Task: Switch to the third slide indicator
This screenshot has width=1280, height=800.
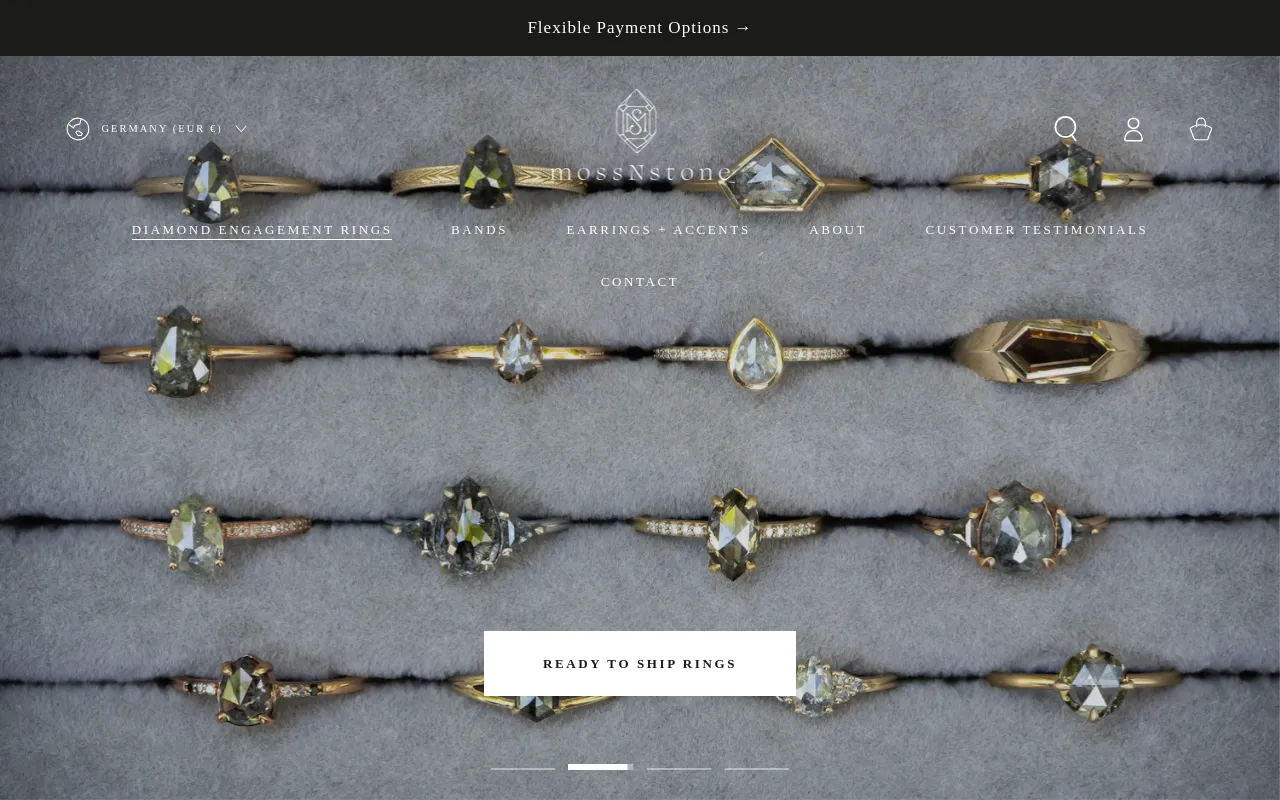Action: tap(679, 768)
